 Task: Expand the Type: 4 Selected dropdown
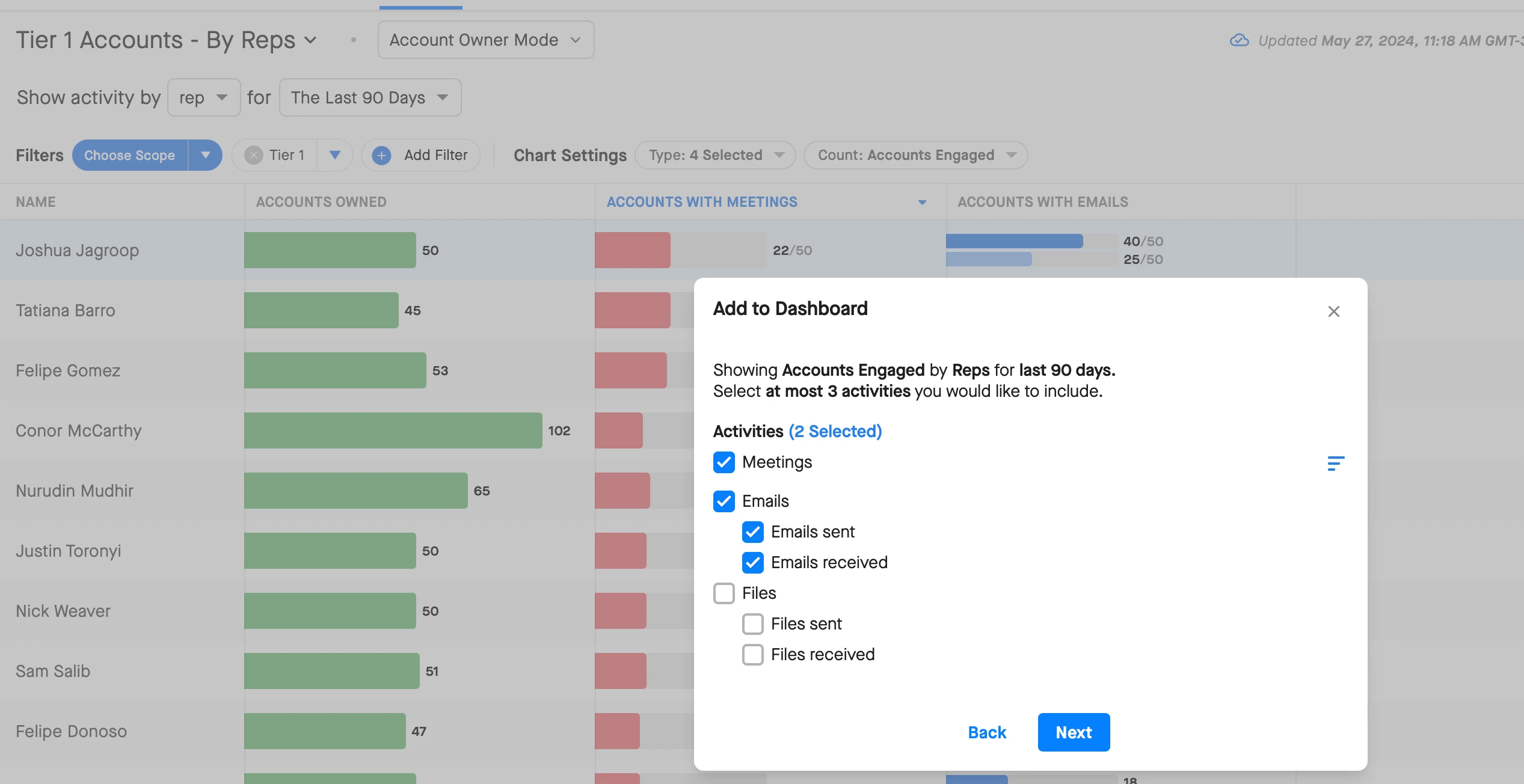click(715, 155)
